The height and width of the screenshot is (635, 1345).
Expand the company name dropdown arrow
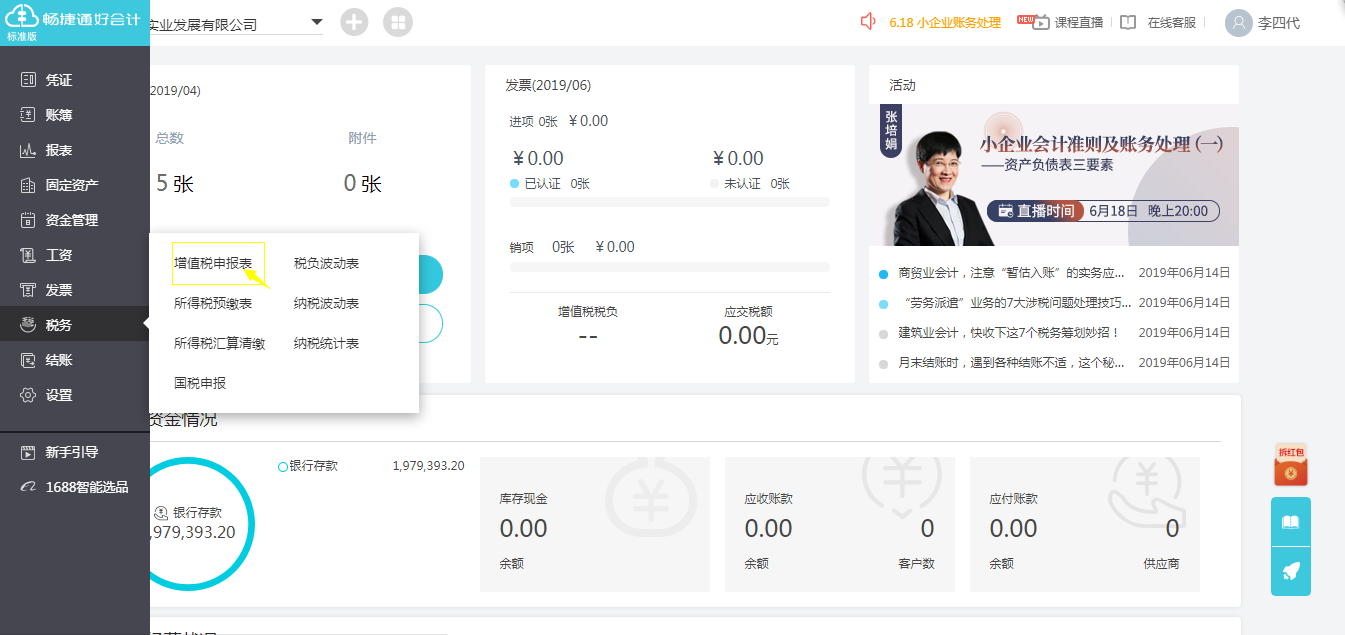[317, 22]
